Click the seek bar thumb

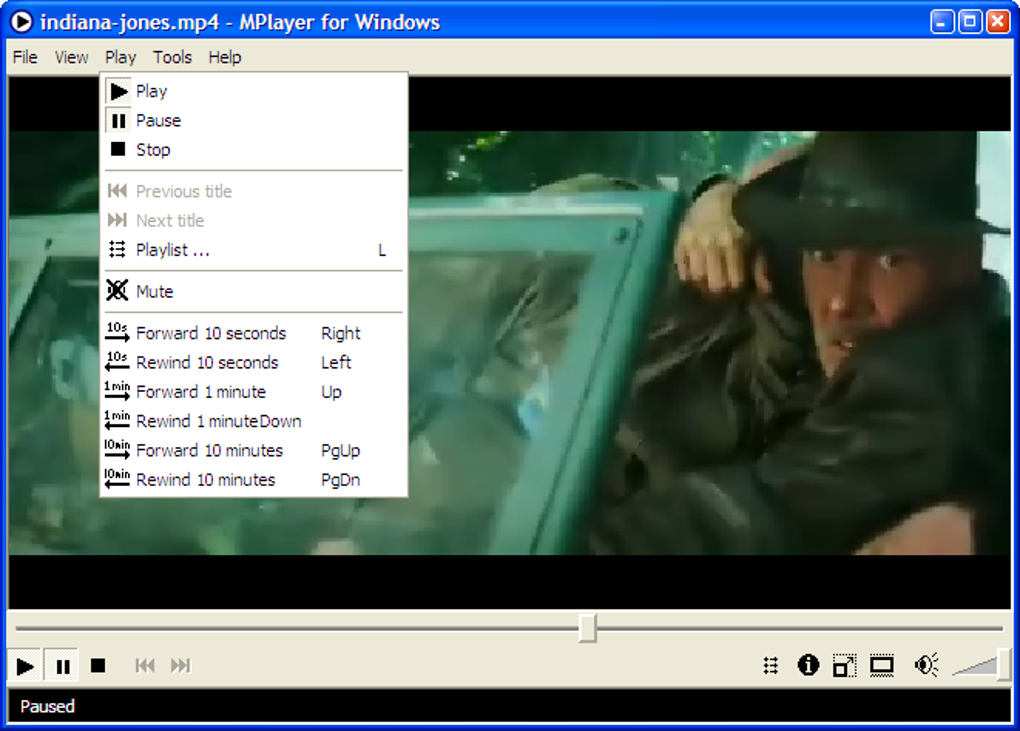click(x=587, y=628)
